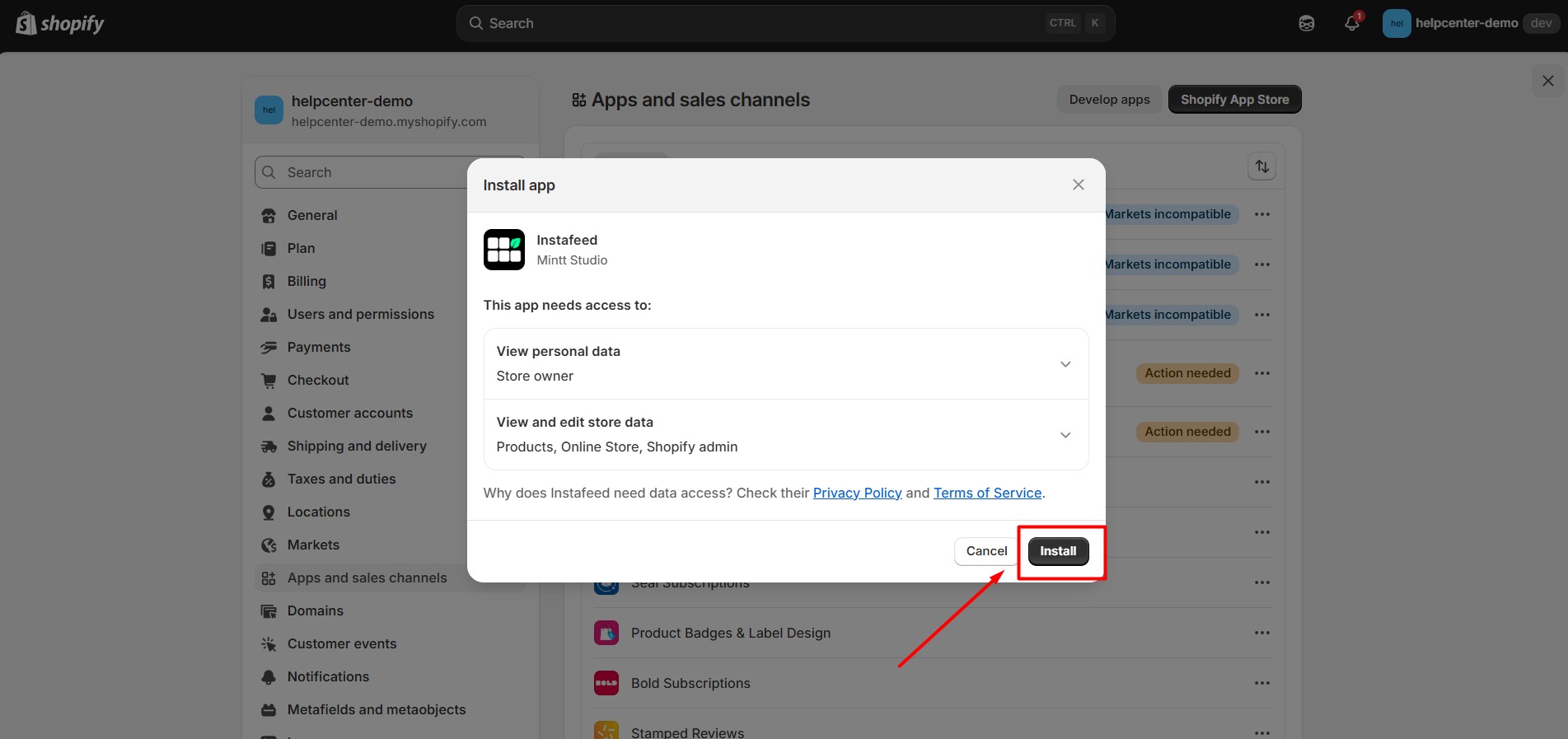Click the Markets globe icon

[269, 545]
